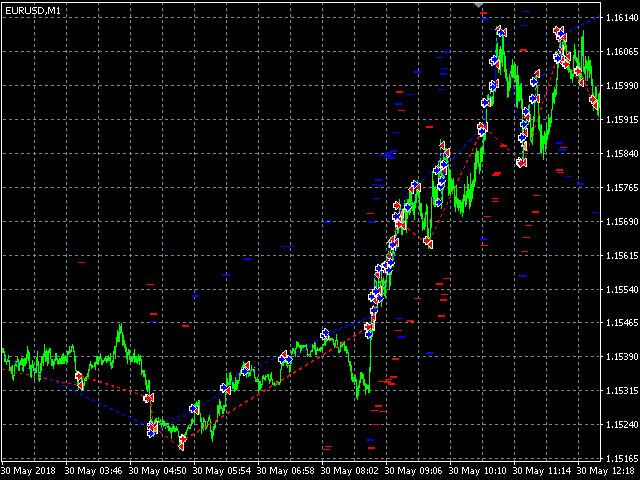Click the EURUSD,M1 chart symbol label
640x480 pixels.
(33, 11)
